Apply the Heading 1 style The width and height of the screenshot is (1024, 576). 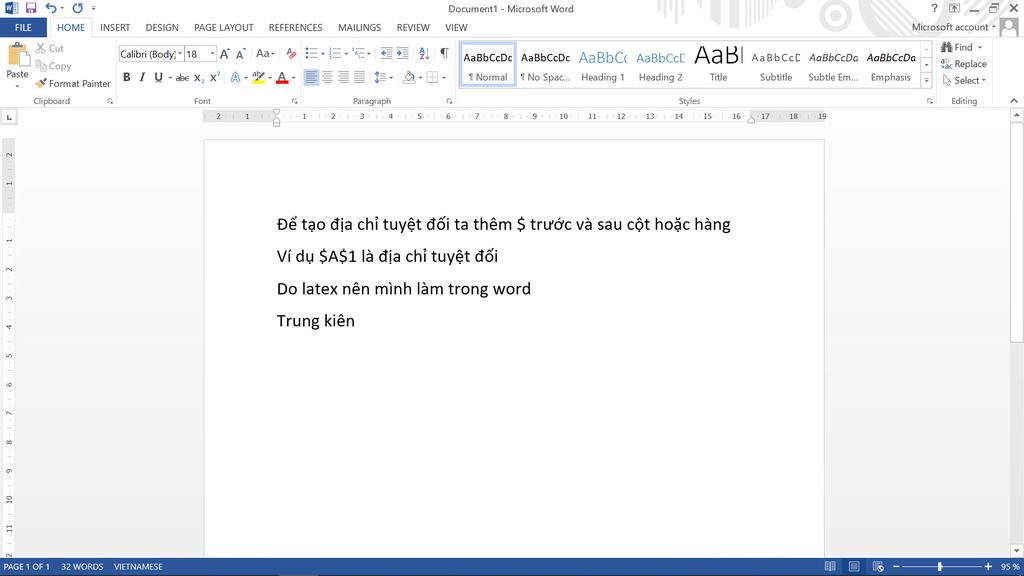click(603, 65)
